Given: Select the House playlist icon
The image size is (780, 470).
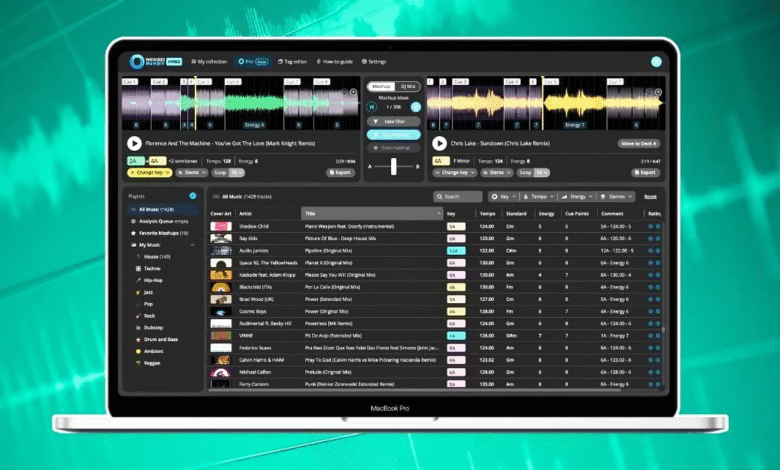Looking at the screenshot, I should click(138, 257).
